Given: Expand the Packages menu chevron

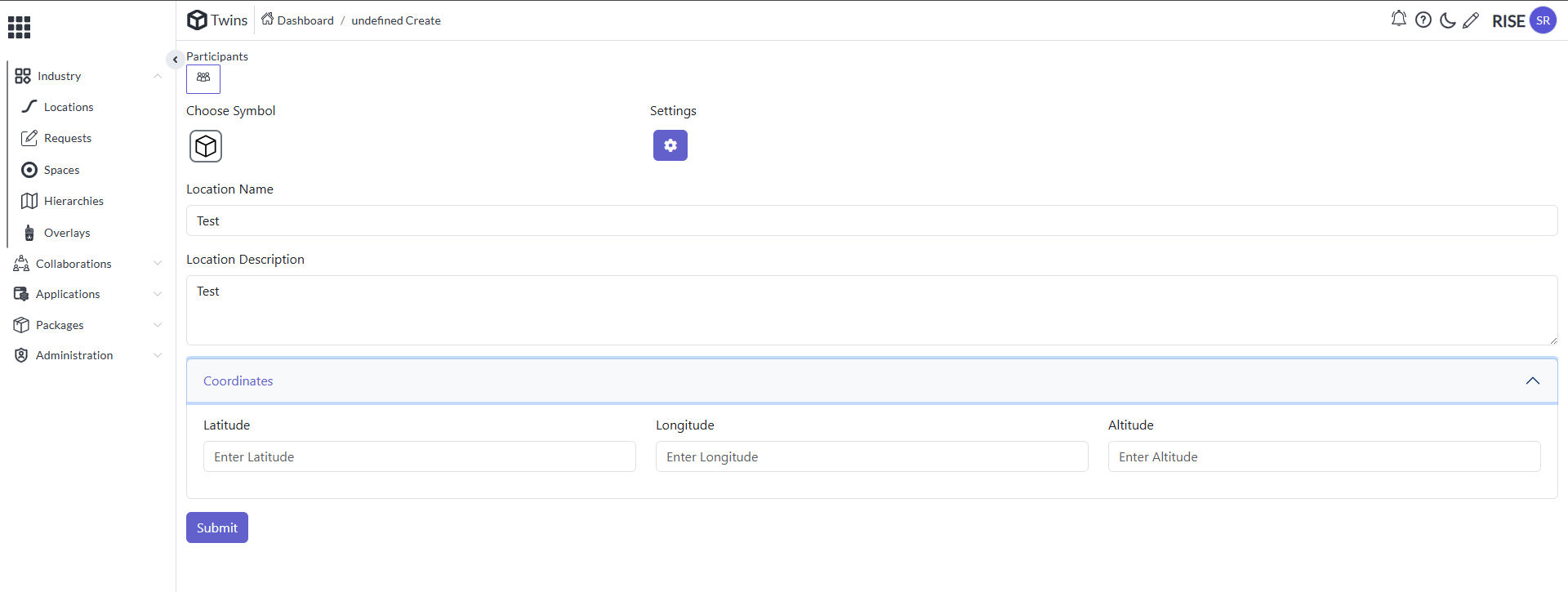Looking at the screenshot, I should pyautogui.click(x=158, y=325).
